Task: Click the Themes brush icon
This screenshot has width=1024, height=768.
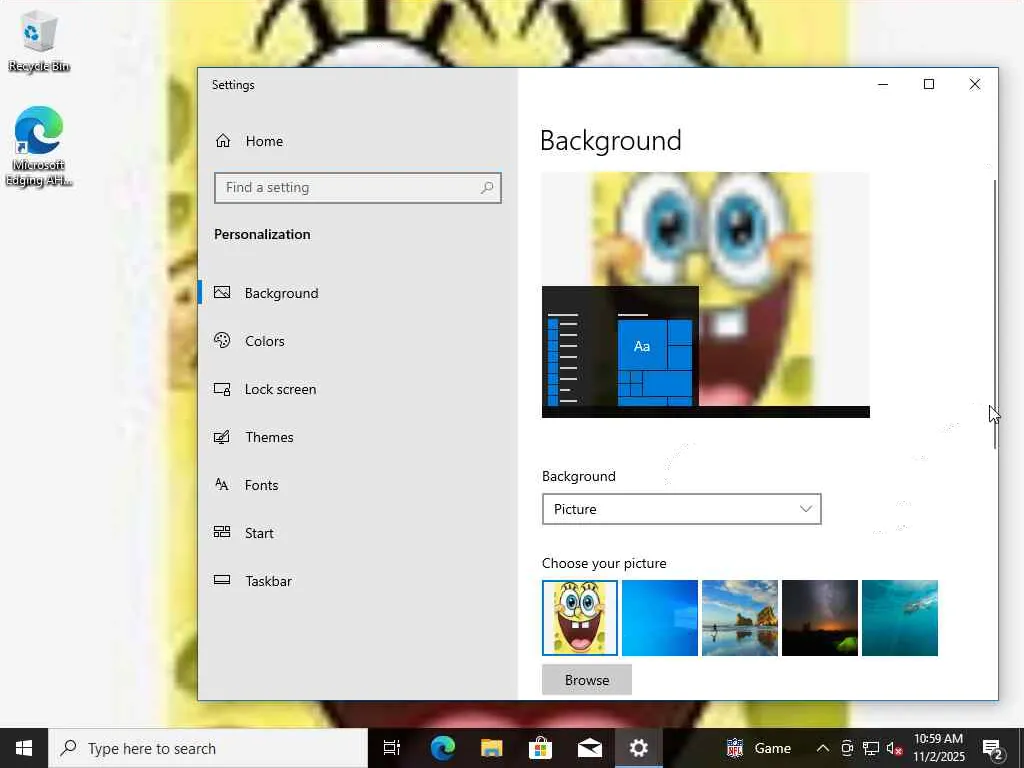Action: coord(222,436)
